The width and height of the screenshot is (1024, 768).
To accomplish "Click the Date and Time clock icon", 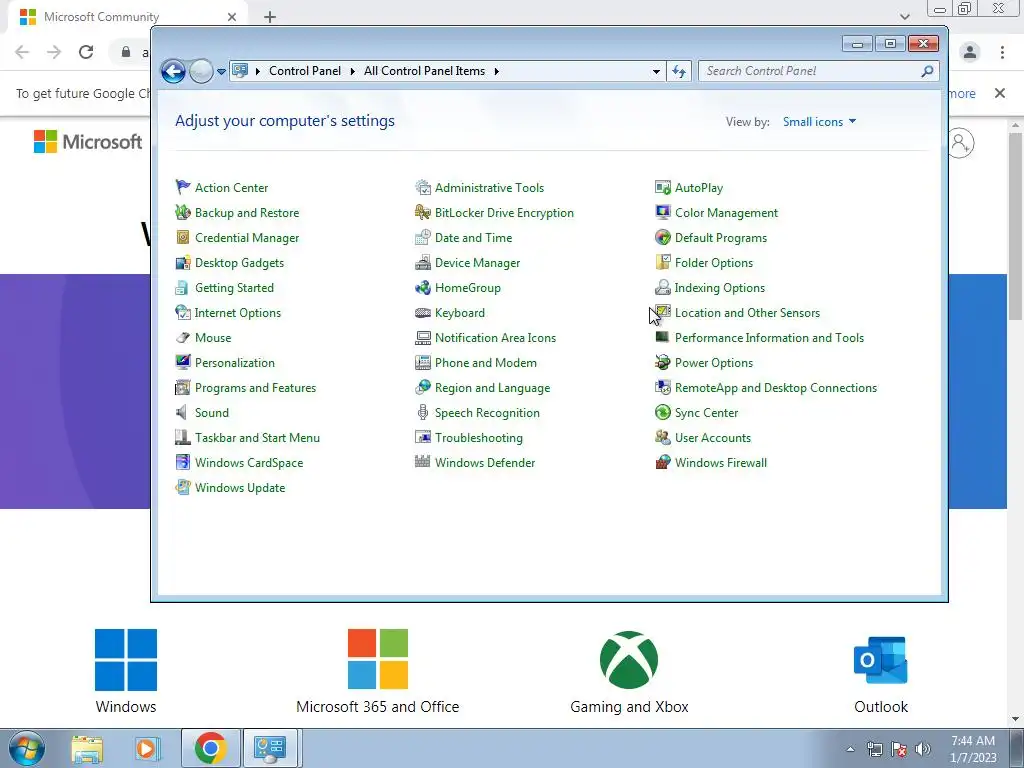I will 423,238.
